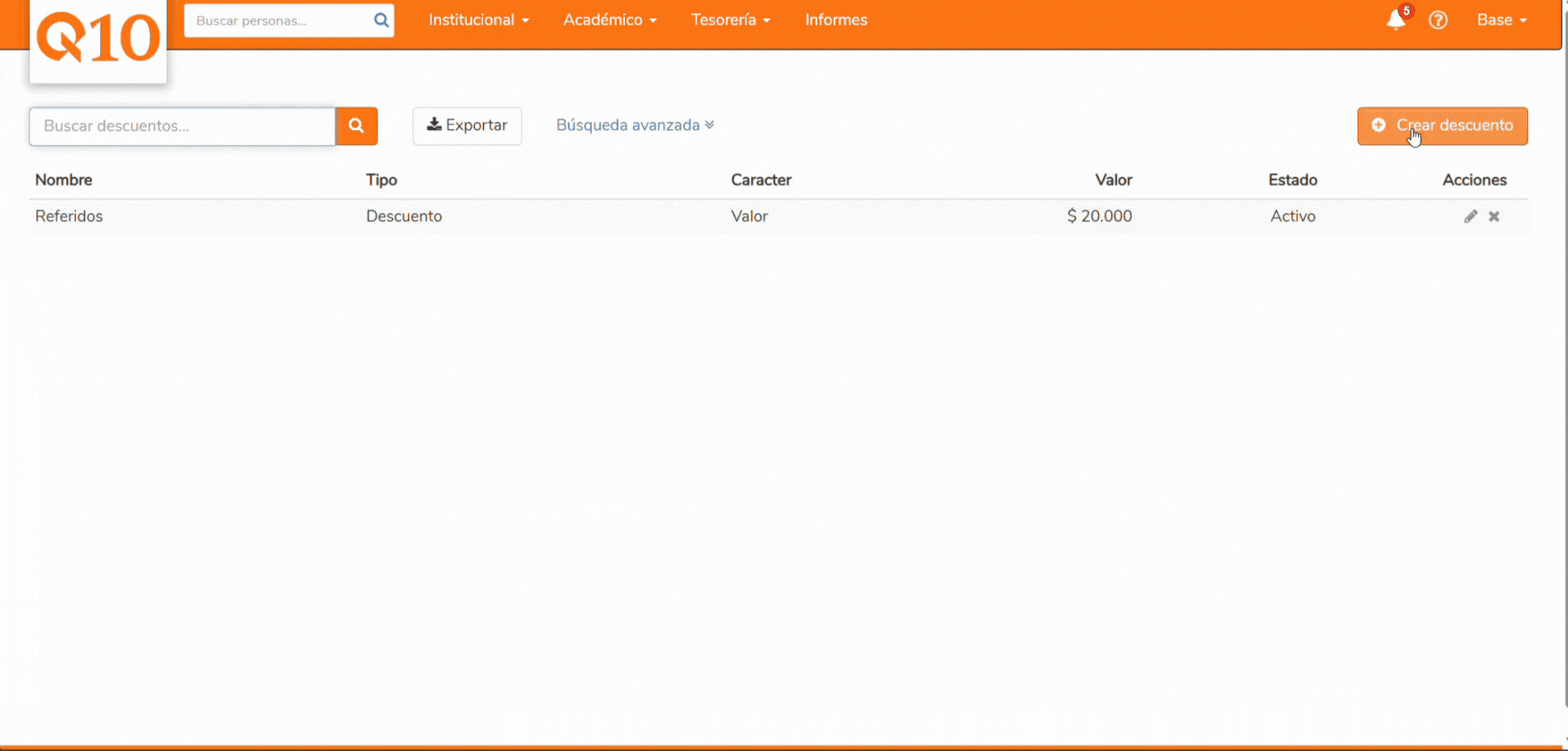Screen dimensions: 1568x751
Task: Open the Tesorería menu
Action: (730, 20)
